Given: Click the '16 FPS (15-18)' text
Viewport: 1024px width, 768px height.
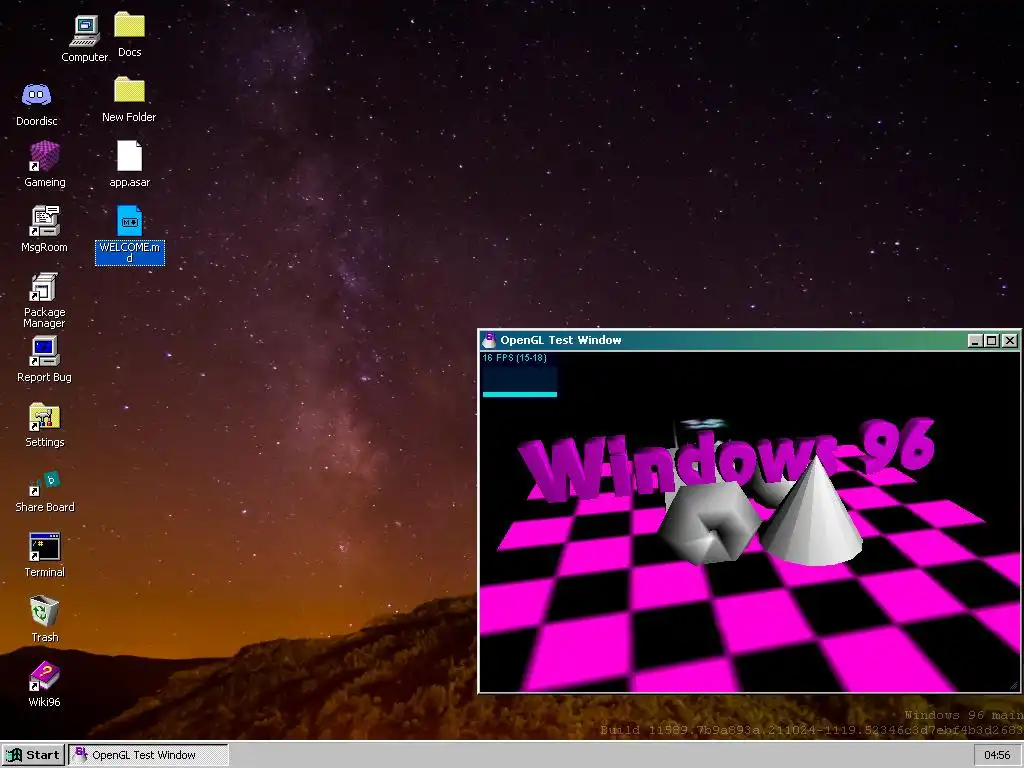Looking at the screenshot, I should (515, 358).
